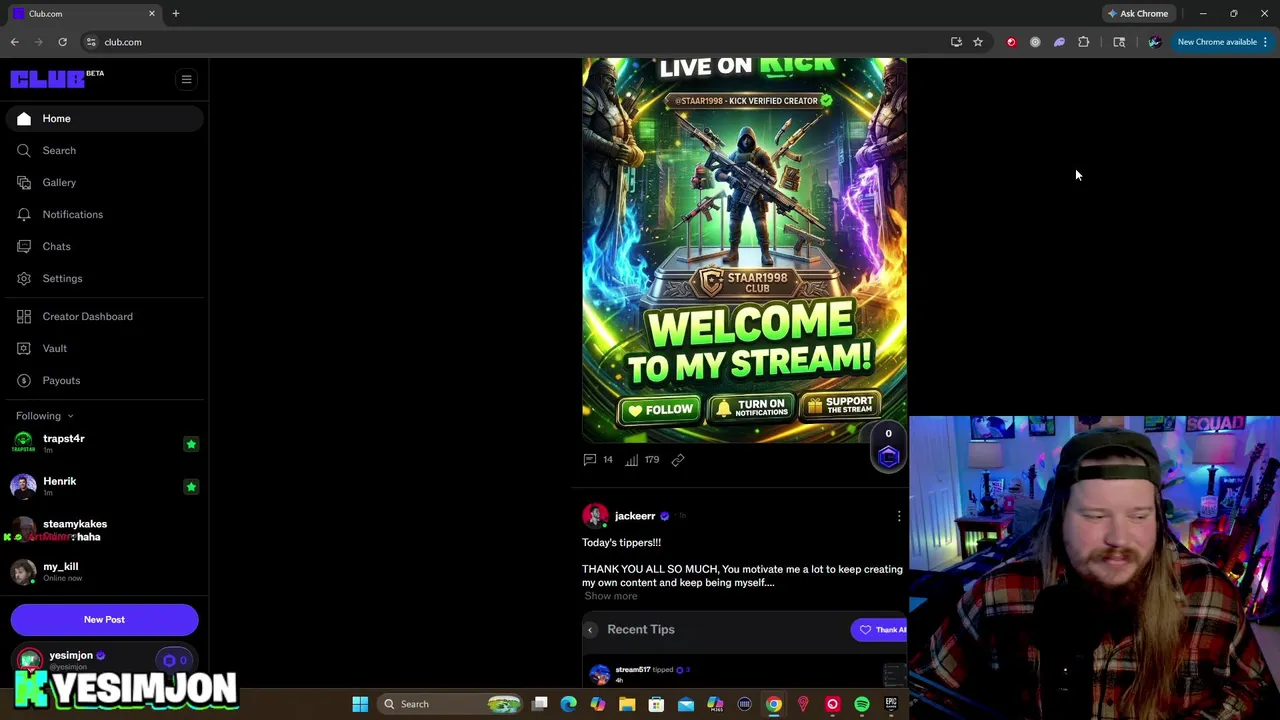Go back from Recent Tips panel
The image size is (1280, 720).
tap(590, 630)
